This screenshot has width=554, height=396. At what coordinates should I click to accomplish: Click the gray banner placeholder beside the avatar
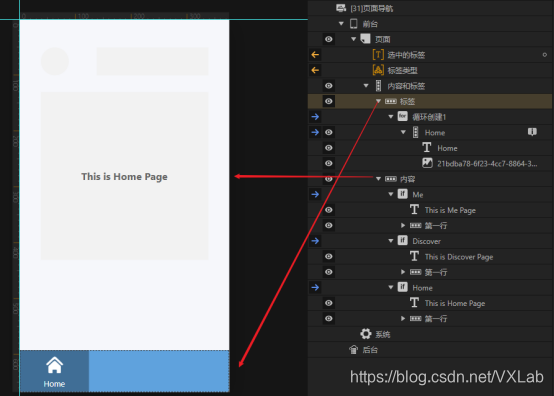[x=153, y=61]
